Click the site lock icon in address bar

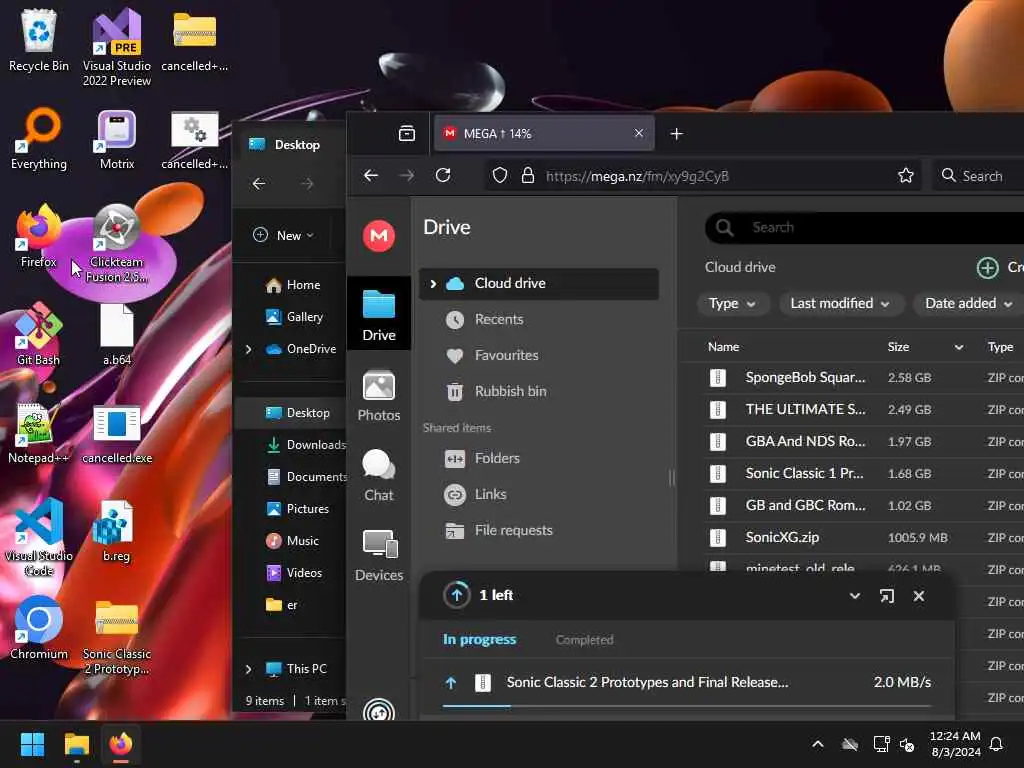tap(528, 175)
